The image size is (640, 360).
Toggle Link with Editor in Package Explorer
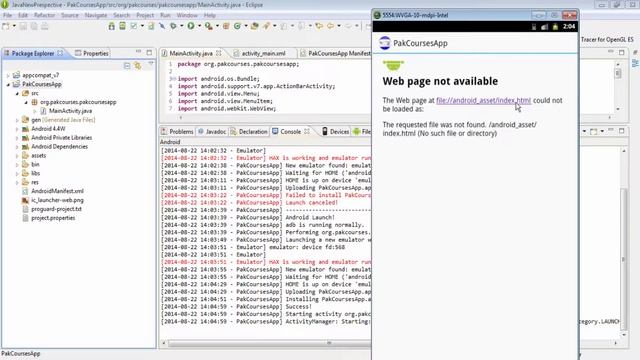click(138, 66)
